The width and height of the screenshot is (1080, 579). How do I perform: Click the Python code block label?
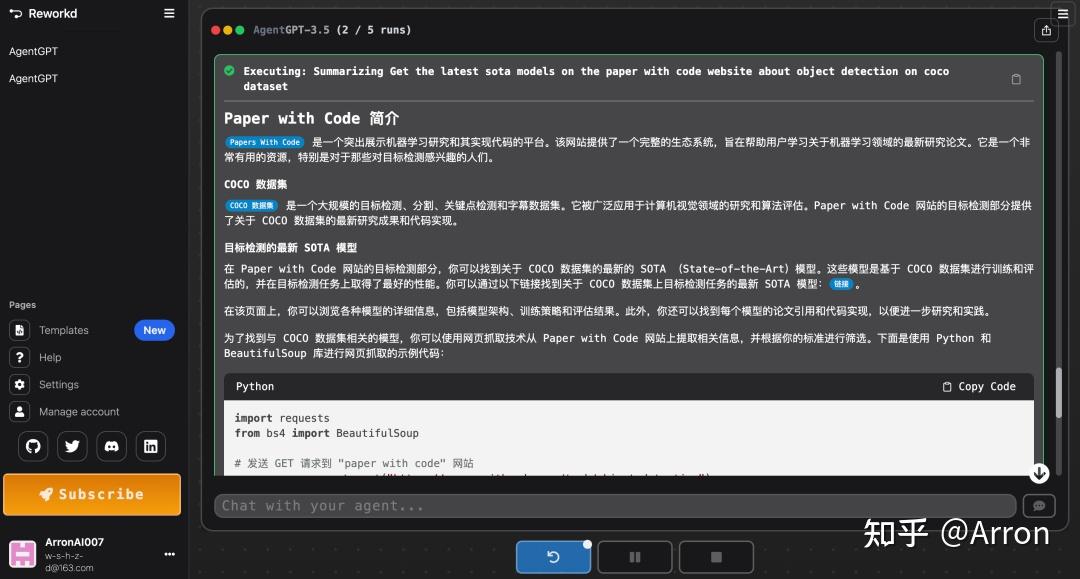[x=255, y=387]
